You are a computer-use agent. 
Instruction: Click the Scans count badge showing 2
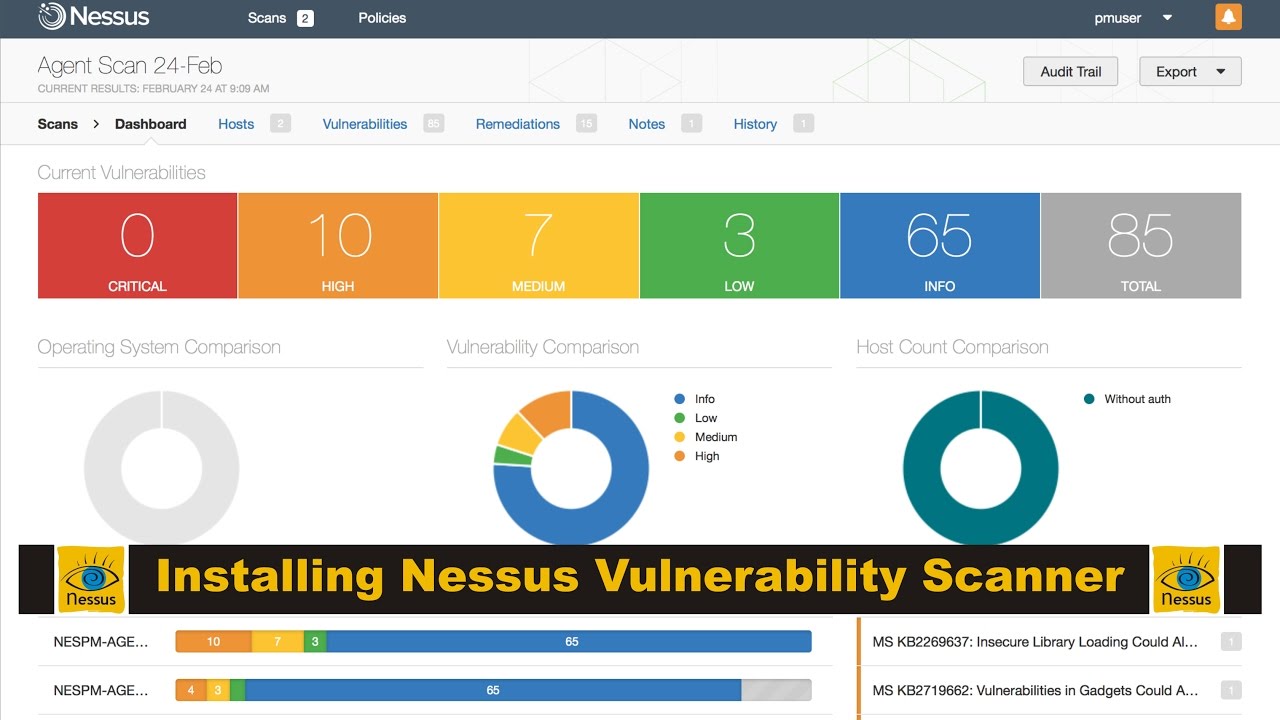coord(305,18)
